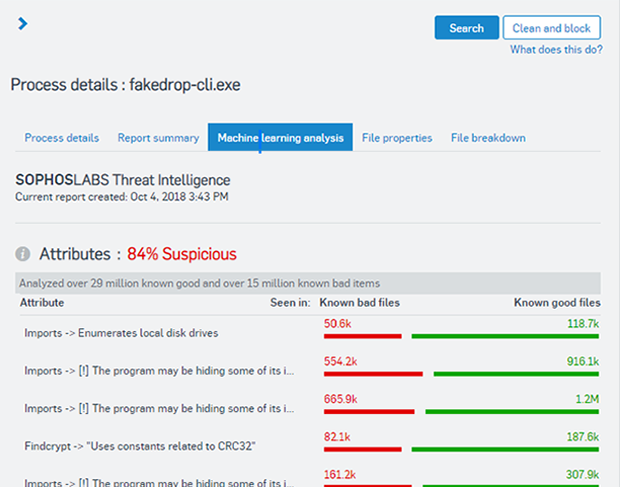Select the 'Enumerates local disk drives' attribute row
This screenshot has height=487, width=620.
[121, 333]
